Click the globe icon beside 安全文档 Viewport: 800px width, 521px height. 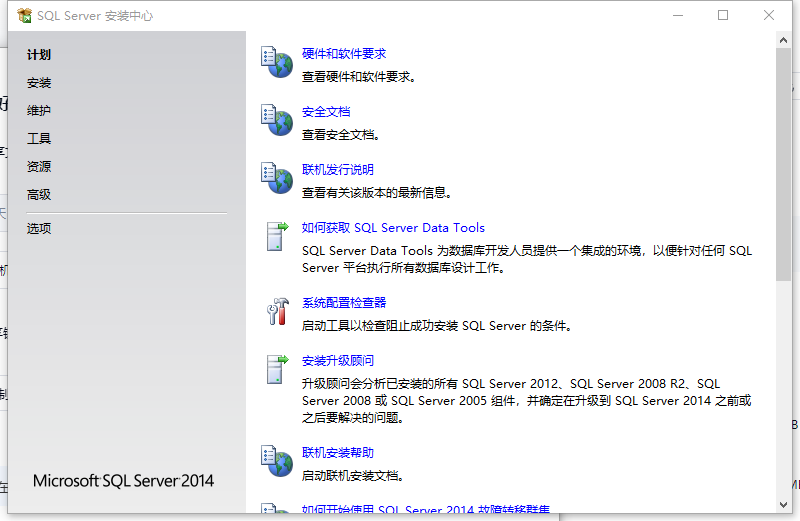pyautogui.click(x=277, y=120)
